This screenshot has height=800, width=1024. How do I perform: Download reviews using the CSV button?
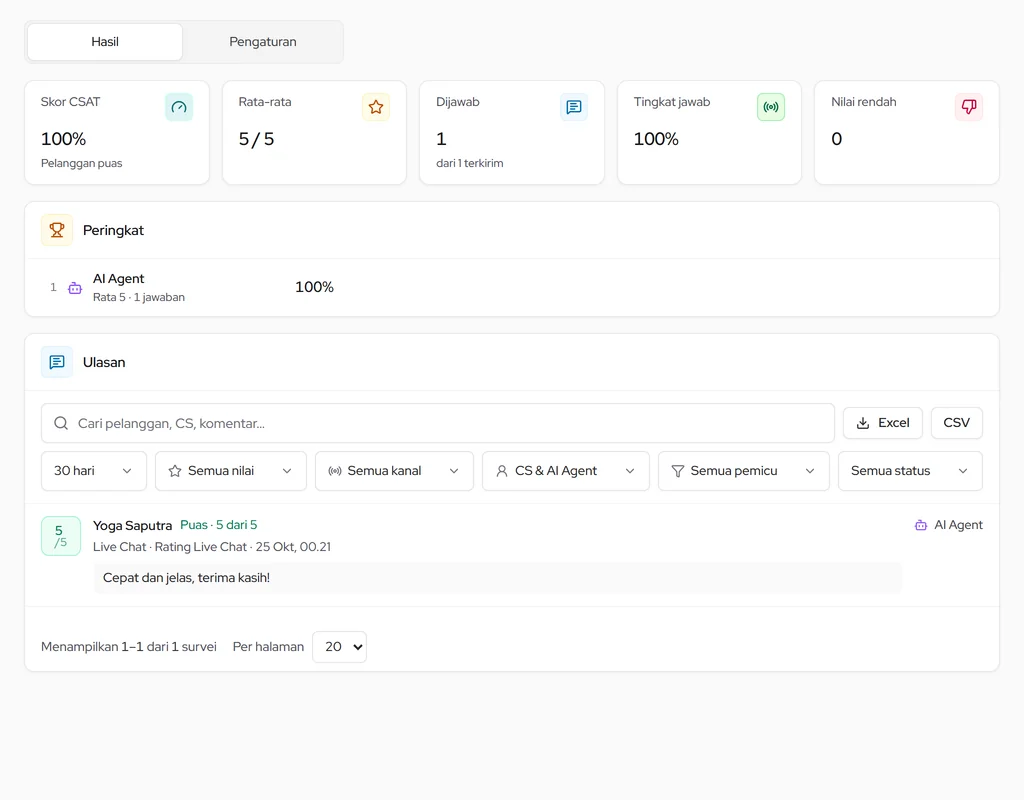[x=956, y=423]
